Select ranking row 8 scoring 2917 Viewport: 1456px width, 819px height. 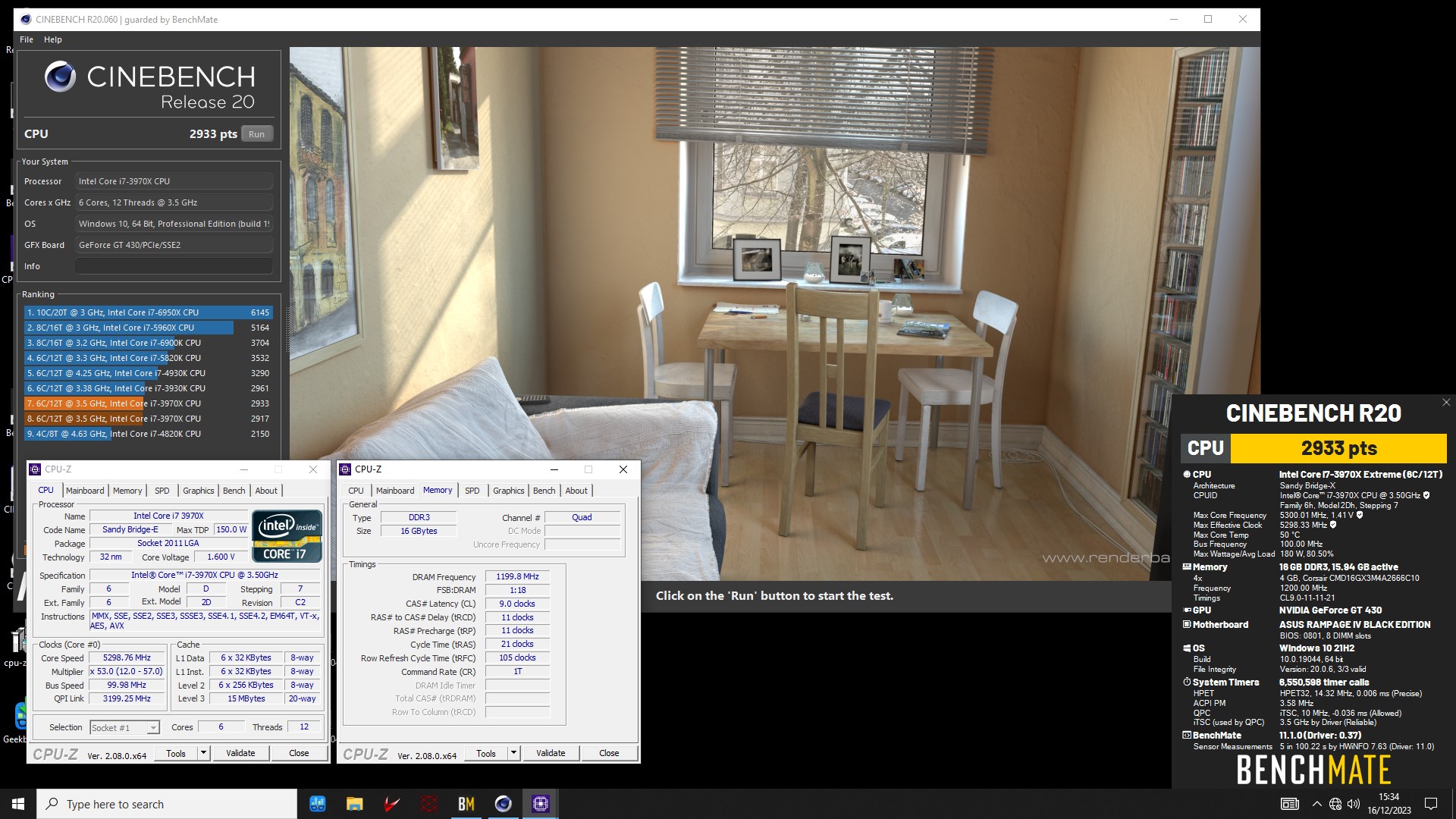click(x=149, y=419)
